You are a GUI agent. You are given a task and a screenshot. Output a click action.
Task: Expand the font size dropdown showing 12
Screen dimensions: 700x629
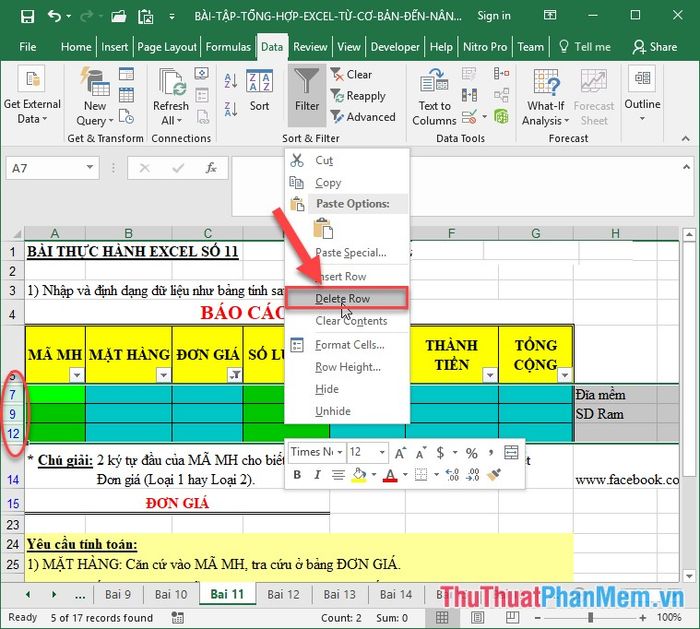coord(382,452)
